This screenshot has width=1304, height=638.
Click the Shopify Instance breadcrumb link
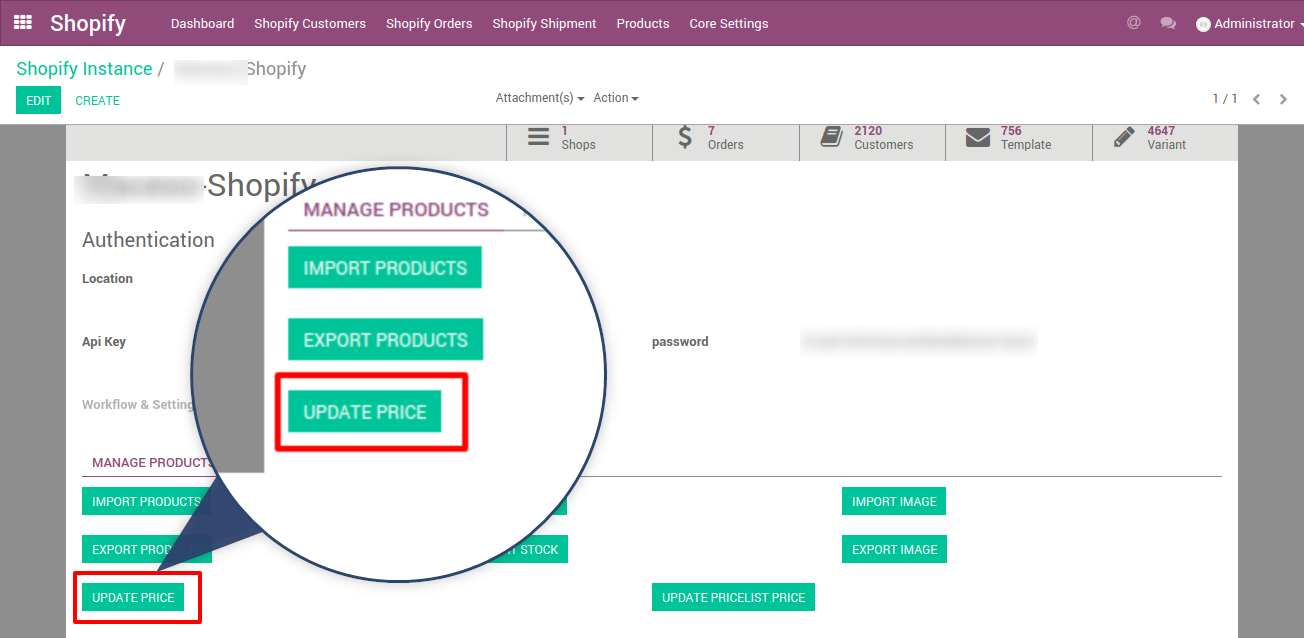84,69
